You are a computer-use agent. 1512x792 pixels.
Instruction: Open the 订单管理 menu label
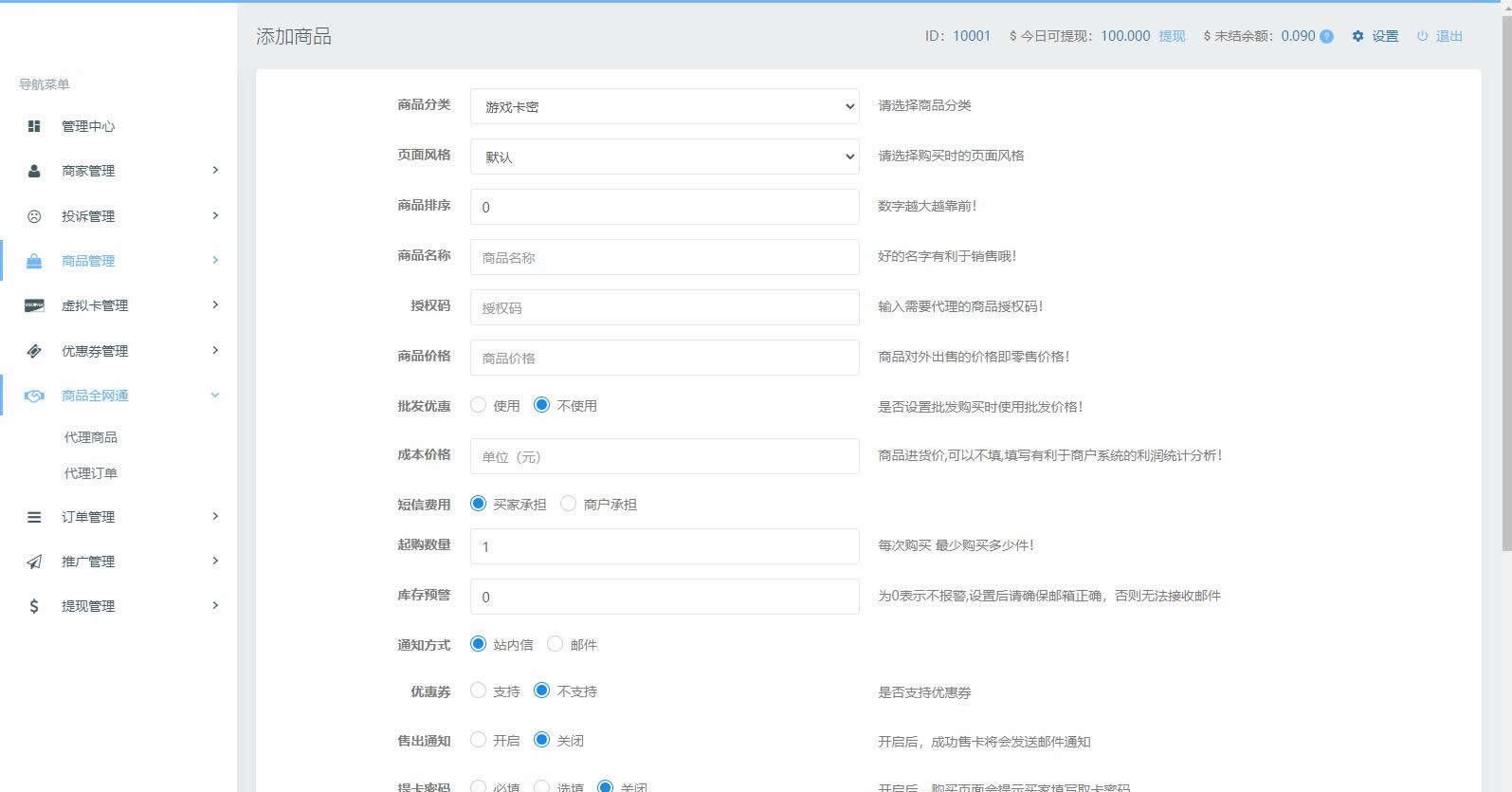(88, 517)
